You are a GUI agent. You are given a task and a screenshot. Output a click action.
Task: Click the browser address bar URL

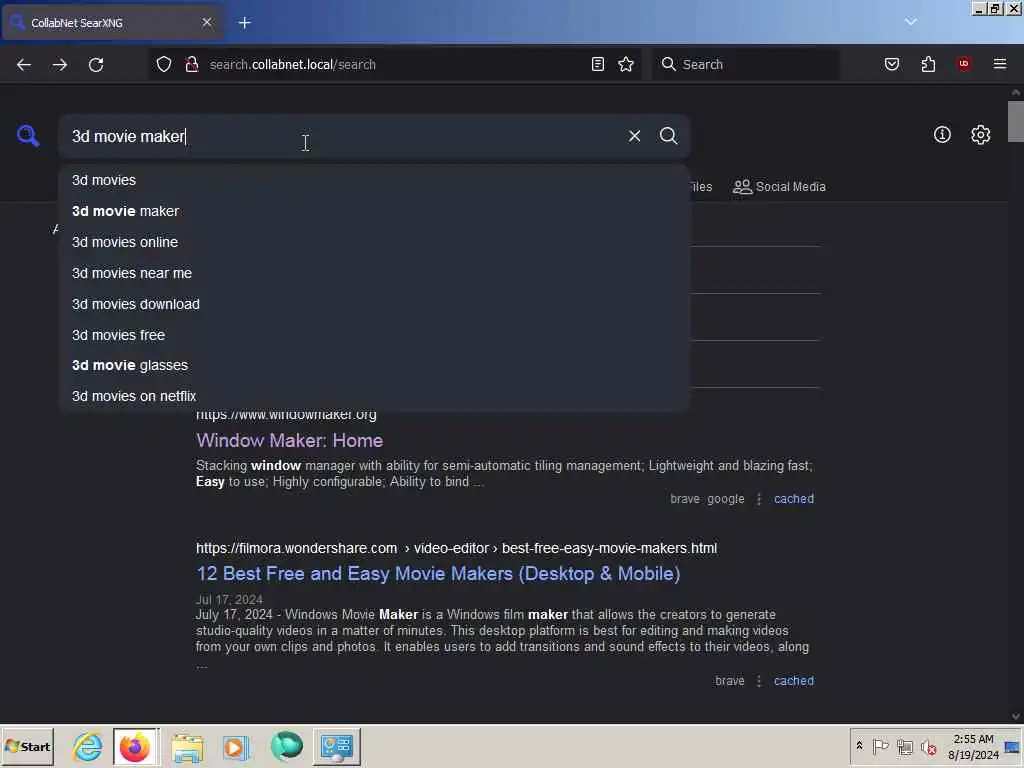[x=293, y=65]
